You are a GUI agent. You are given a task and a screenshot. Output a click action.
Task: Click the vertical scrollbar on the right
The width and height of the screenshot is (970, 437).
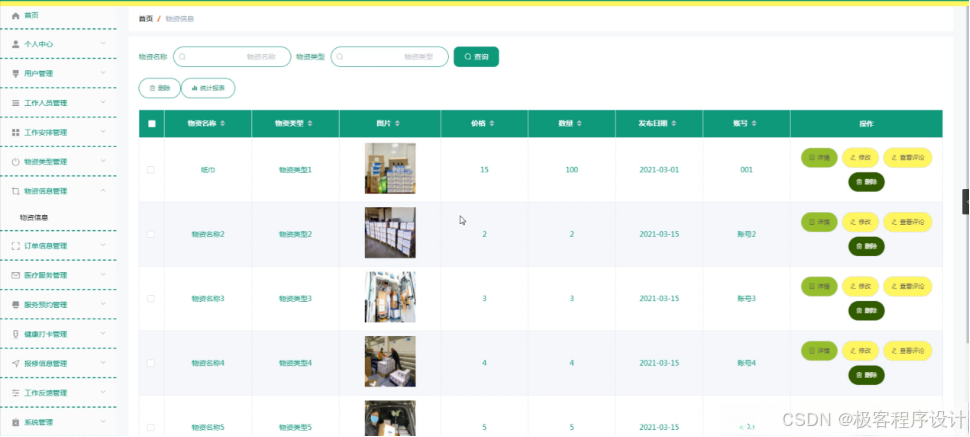point(966,173)
